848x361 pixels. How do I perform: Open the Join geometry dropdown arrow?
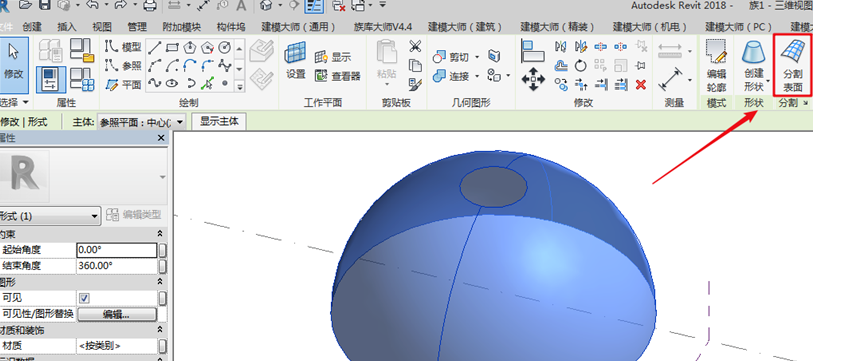(x=477, y=76)
